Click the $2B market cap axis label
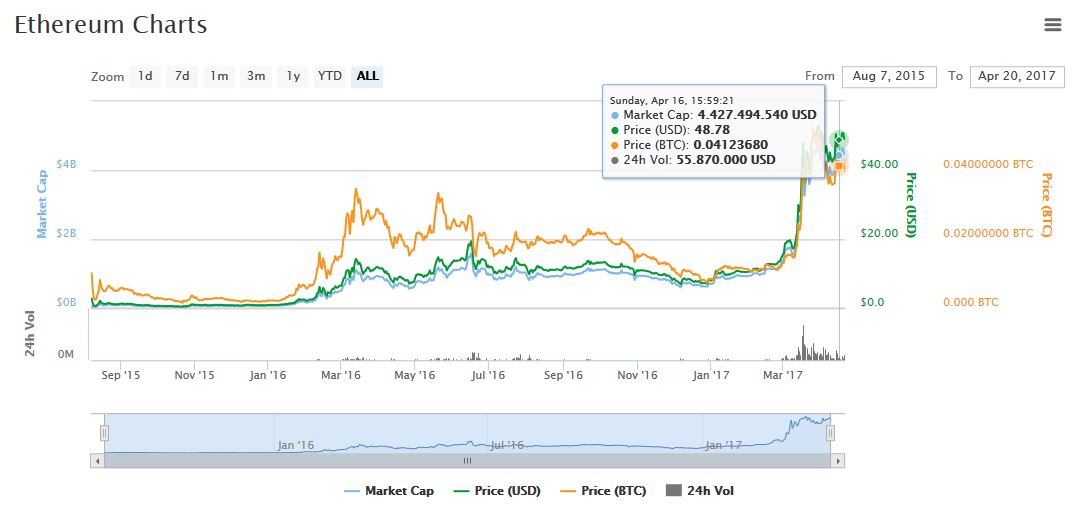1073x508 pixels. (x=68, y=233)
